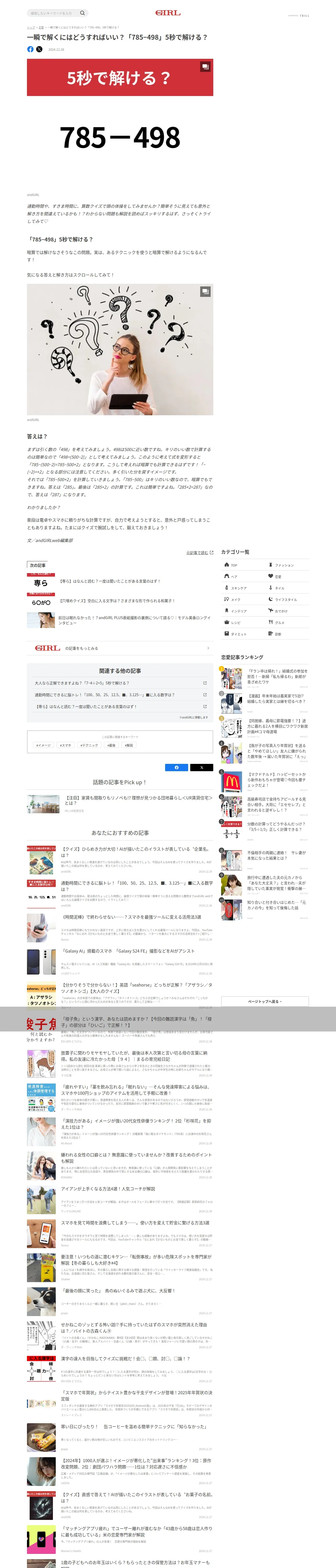This screenshot has width=336, height=1568.
Task: Open article 最後の顔に笑った 鳥のぬいぐるみ
Action: tap(118, 1290)
